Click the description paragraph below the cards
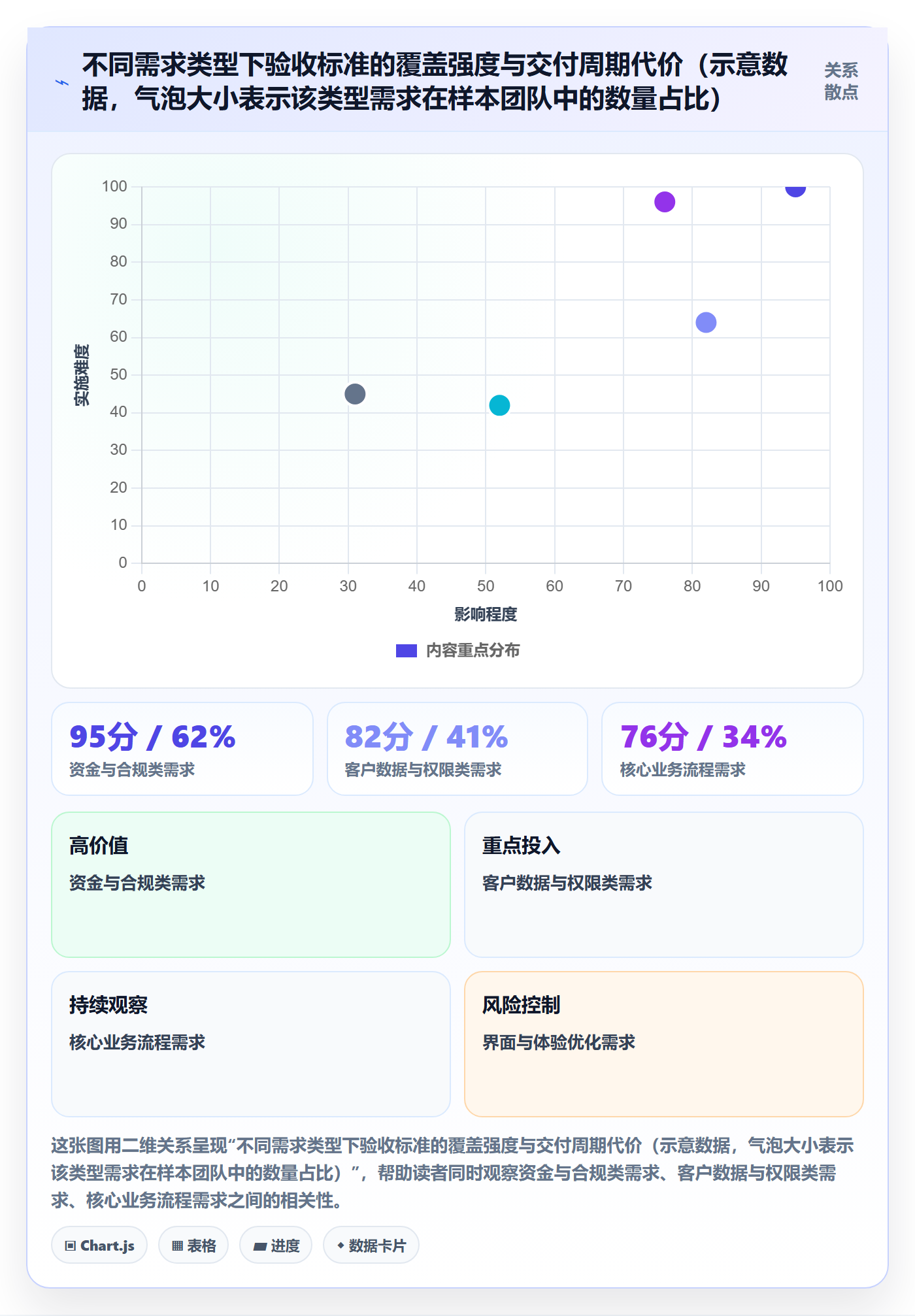The height and width of the screenshot is (1316, 915). [x=452, y=1173]
